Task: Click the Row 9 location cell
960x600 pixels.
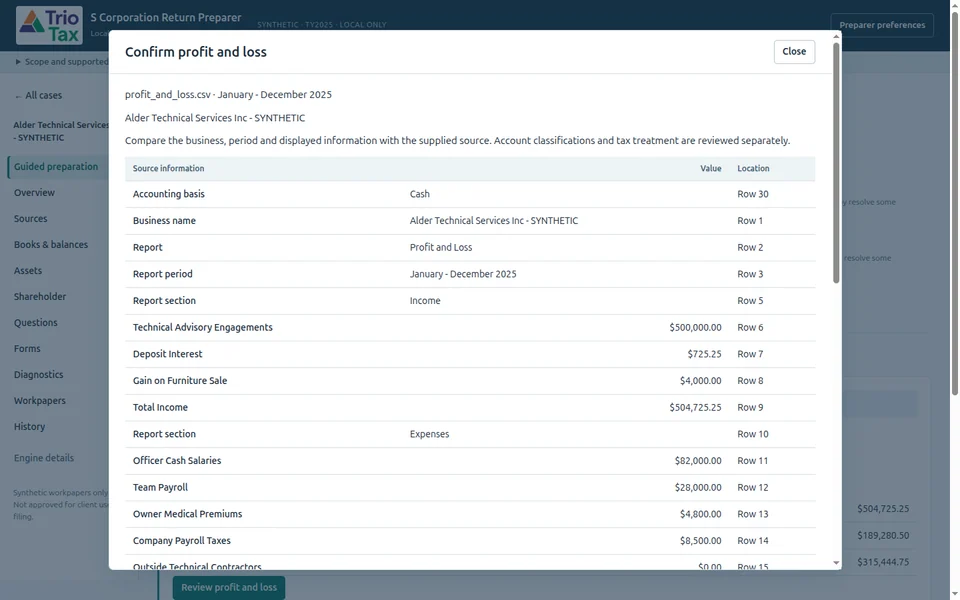Action: click(x=750, y=407)
